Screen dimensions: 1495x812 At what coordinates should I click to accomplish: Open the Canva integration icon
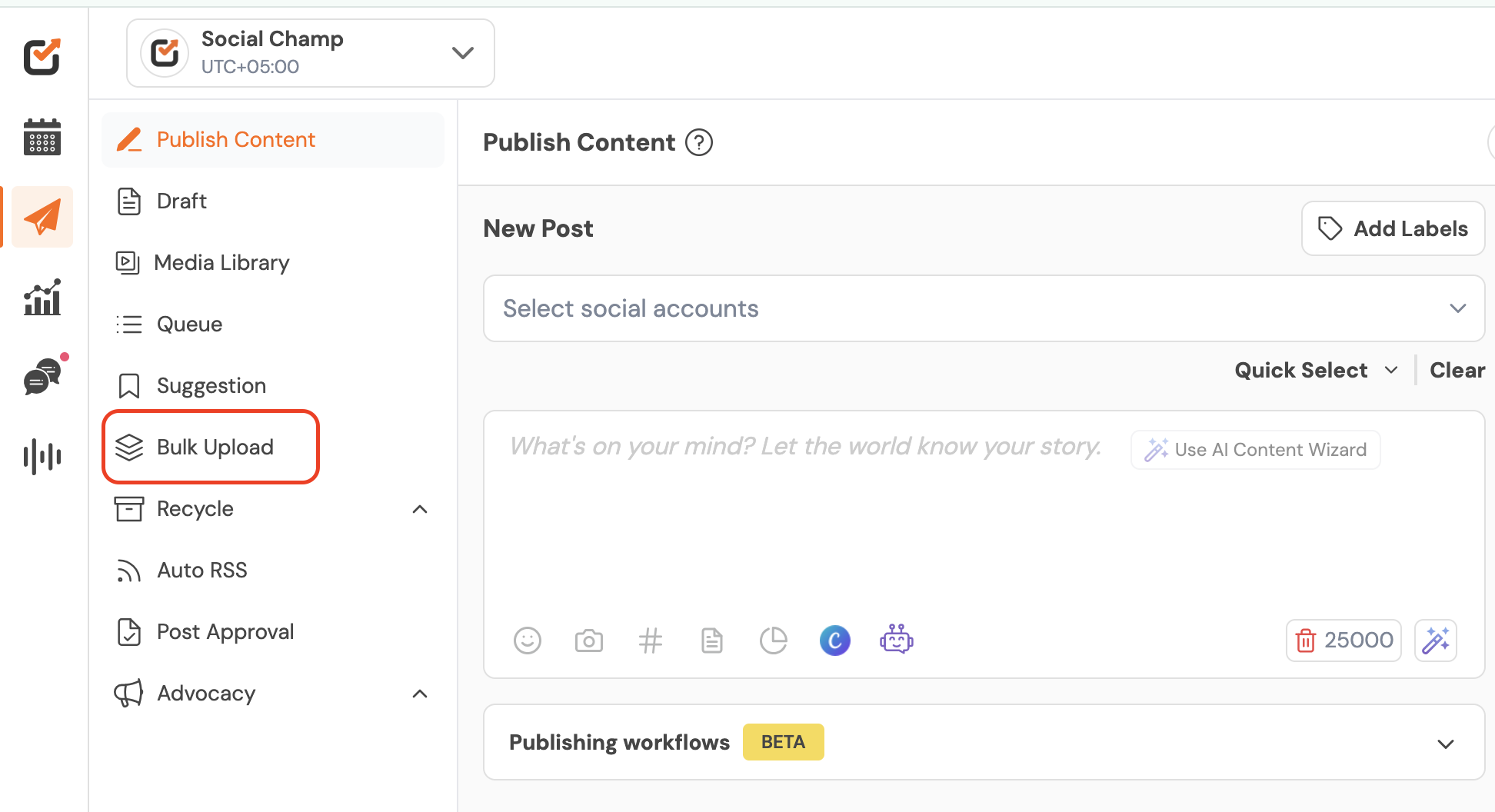pos(835,641)
